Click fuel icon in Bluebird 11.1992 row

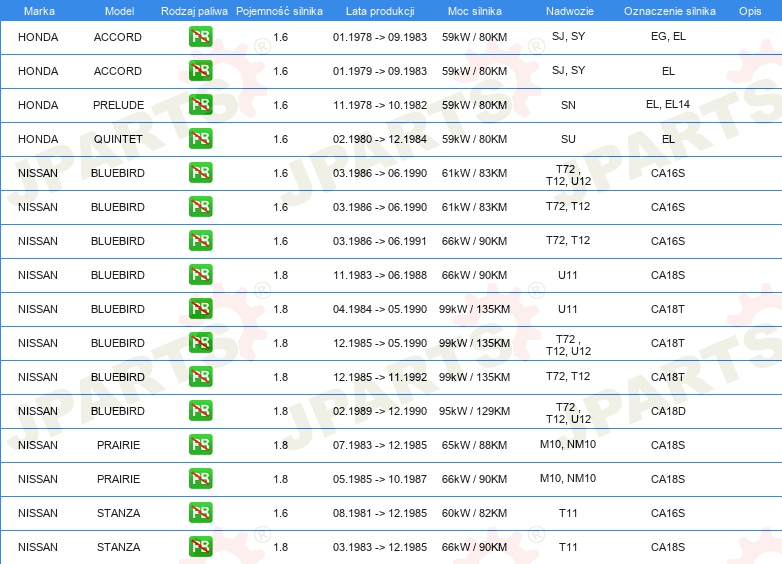(x=200, y=377)
